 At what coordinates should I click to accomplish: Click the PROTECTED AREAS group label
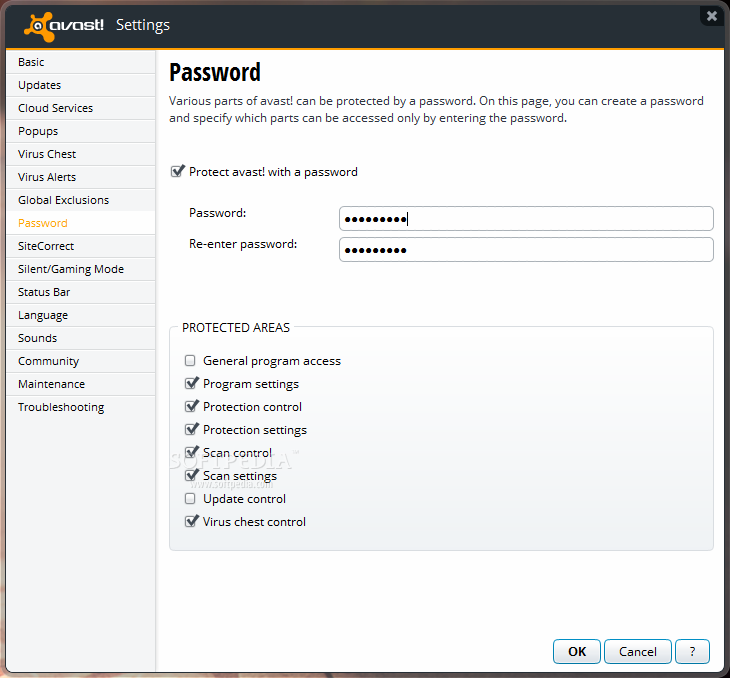click(236, 328)
